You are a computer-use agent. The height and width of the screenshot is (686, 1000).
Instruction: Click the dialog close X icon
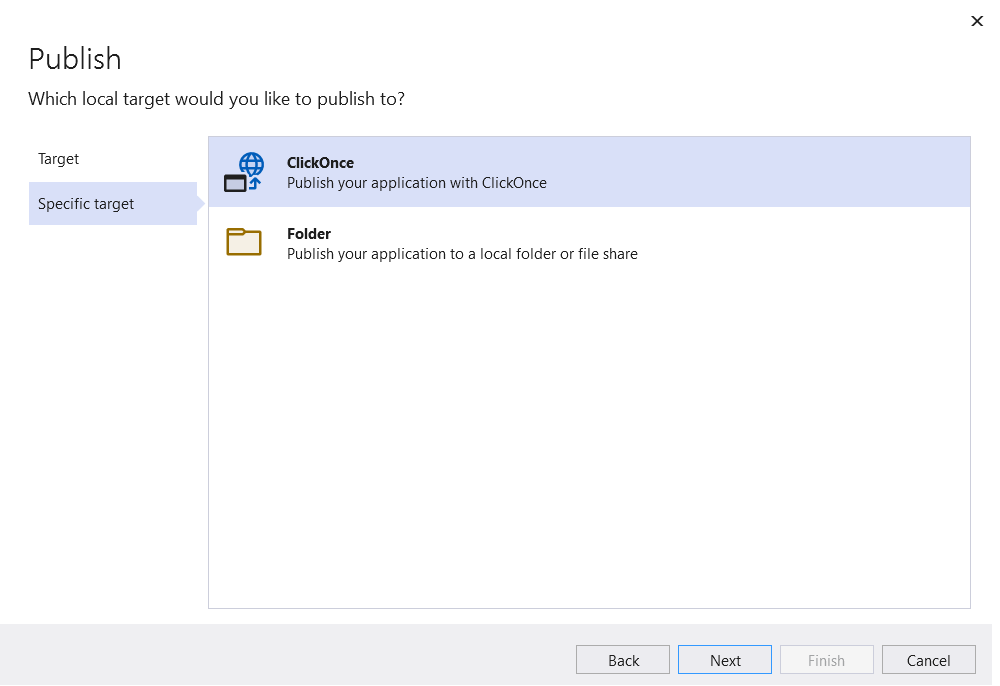click(x=977, y=21)
